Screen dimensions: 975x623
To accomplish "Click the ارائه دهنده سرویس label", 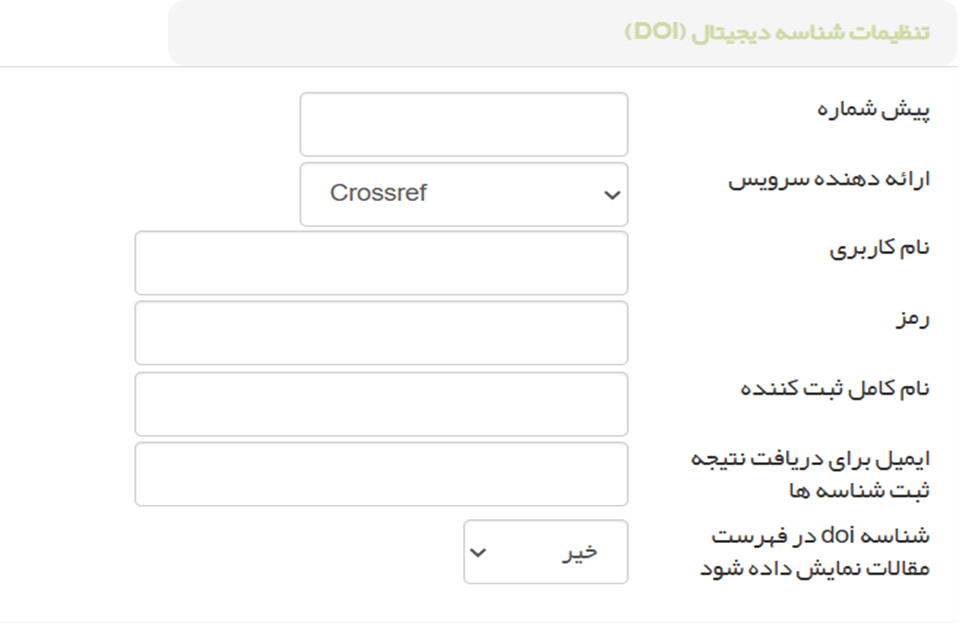I will coord(828,179).
